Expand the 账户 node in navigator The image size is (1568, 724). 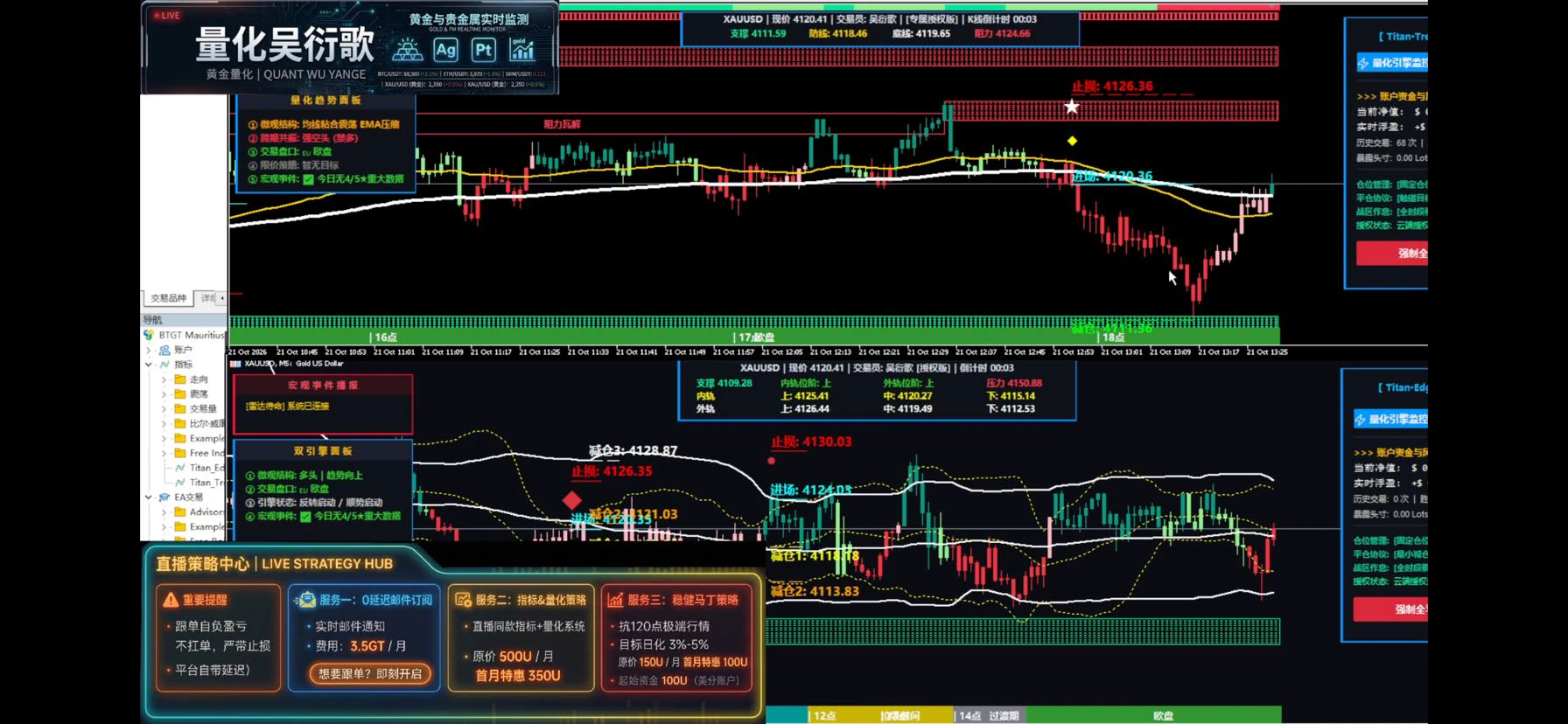[149, 350]
